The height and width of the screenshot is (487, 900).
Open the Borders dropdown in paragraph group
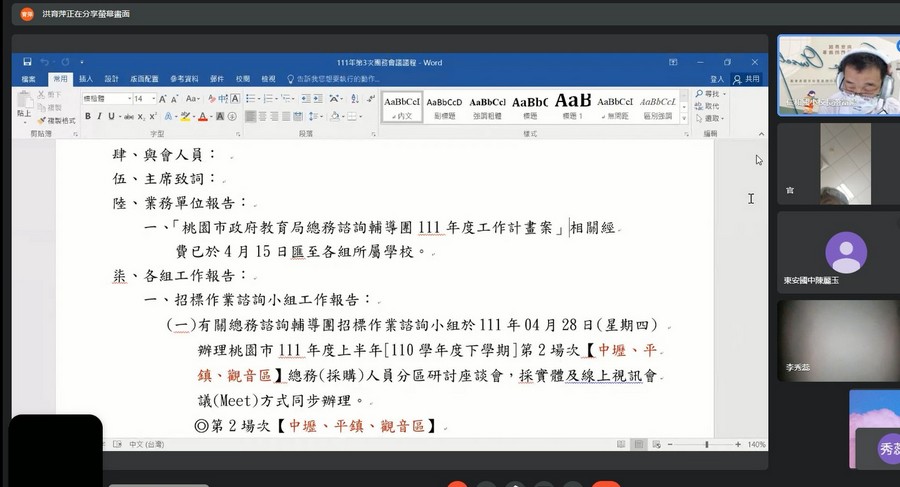(360, 117)
